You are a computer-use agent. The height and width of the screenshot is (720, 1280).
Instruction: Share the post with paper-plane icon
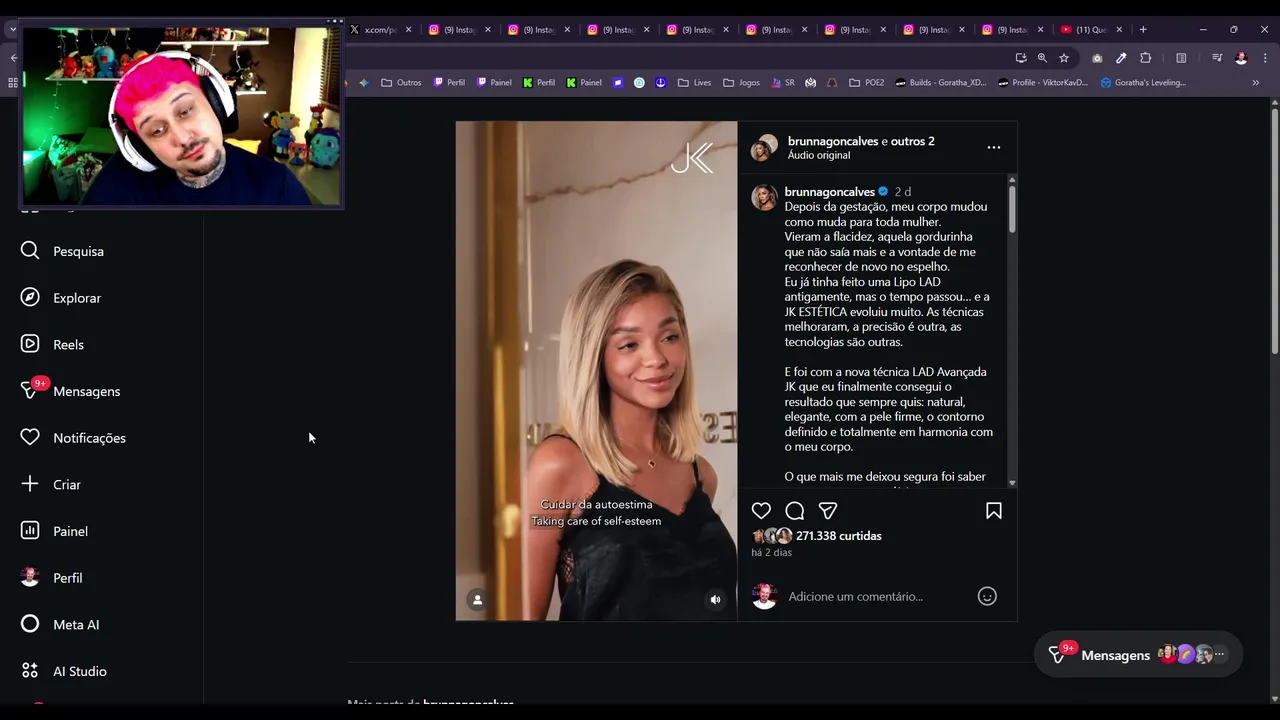[x=828, y=511]
